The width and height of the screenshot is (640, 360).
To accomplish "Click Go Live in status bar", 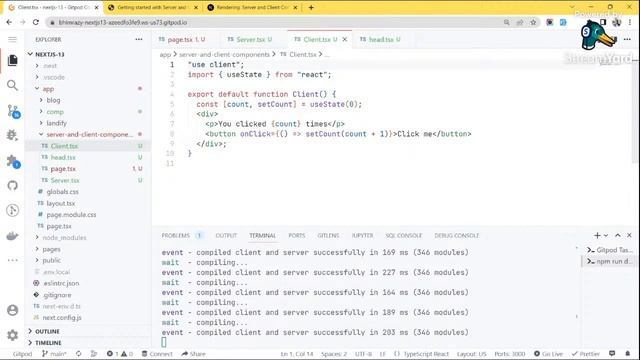I will coord(549,353).
